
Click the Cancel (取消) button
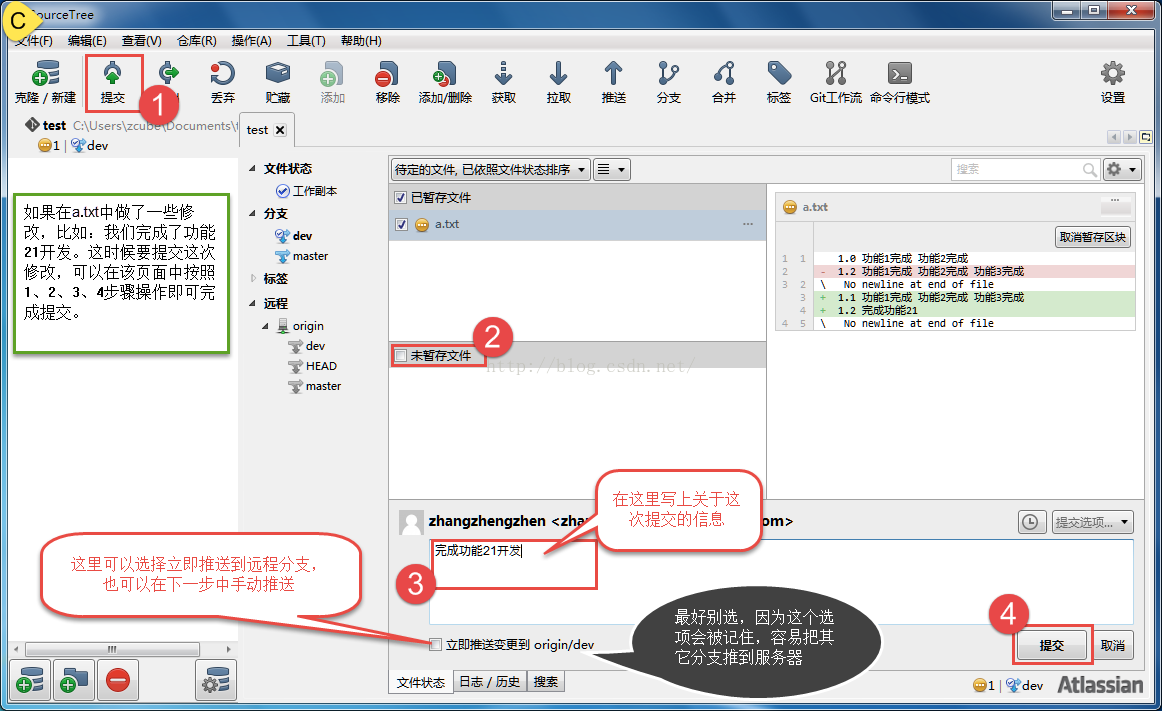tap(1112, 645)
